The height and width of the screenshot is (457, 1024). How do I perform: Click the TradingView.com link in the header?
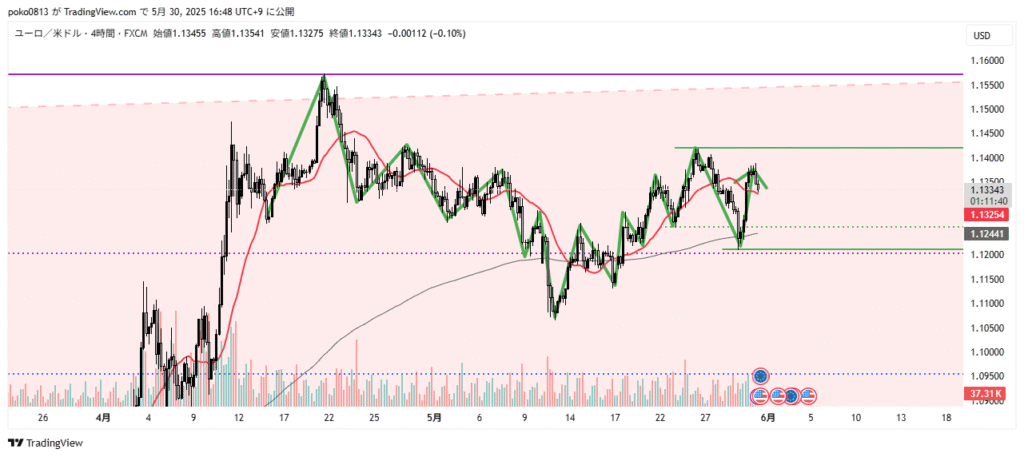tap(102, 10)
